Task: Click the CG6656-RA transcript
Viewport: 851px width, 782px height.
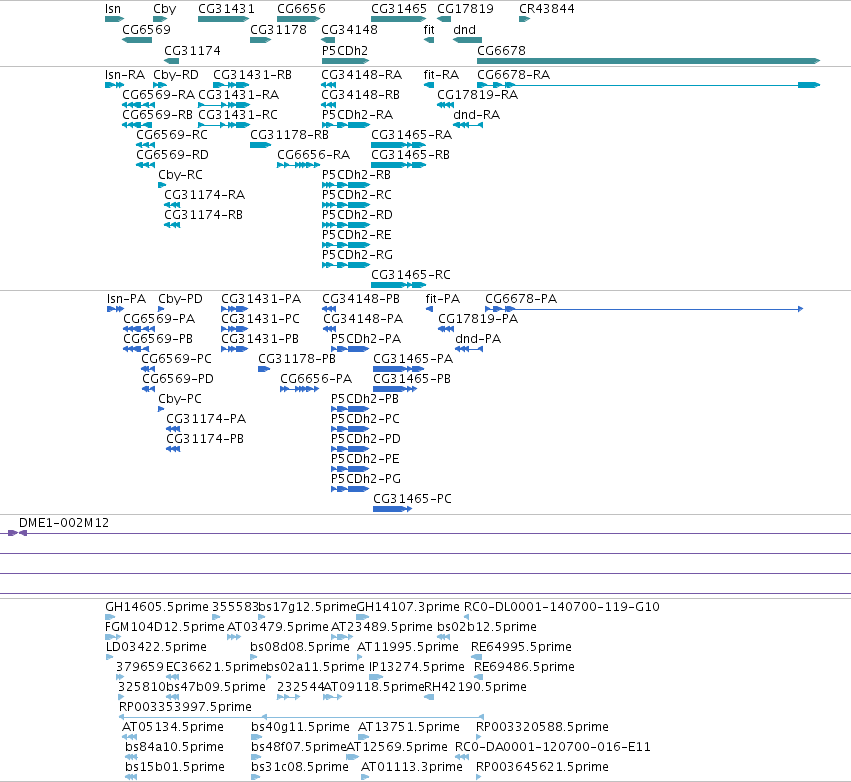Action: pyautogui.click(x=299, y=165)
